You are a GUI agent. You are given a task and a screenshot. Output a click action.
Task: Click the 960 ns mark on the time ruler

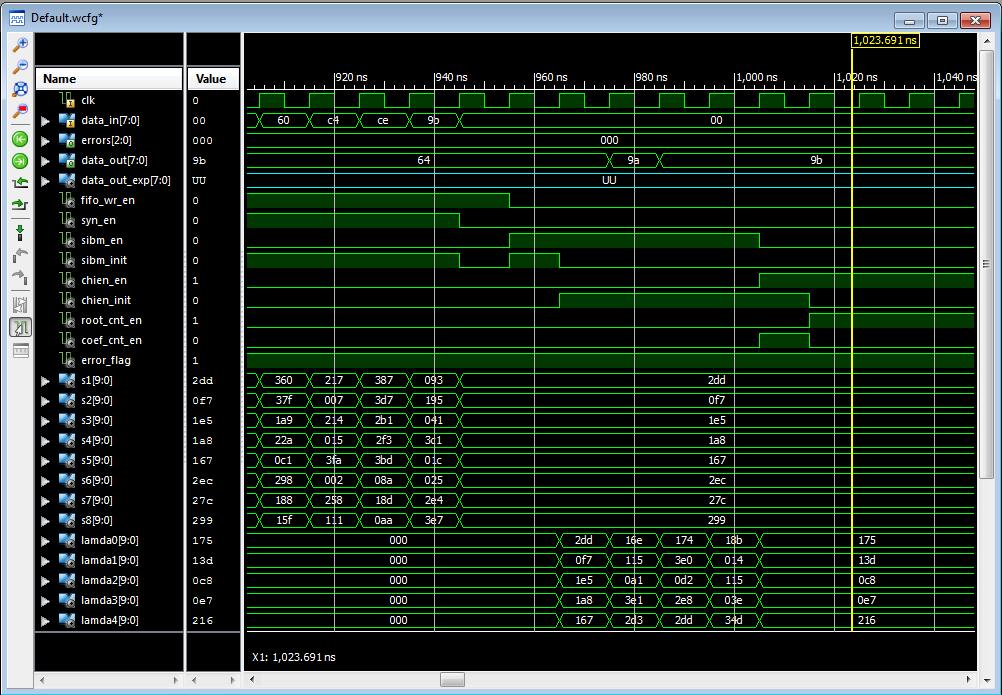[551, 77]
